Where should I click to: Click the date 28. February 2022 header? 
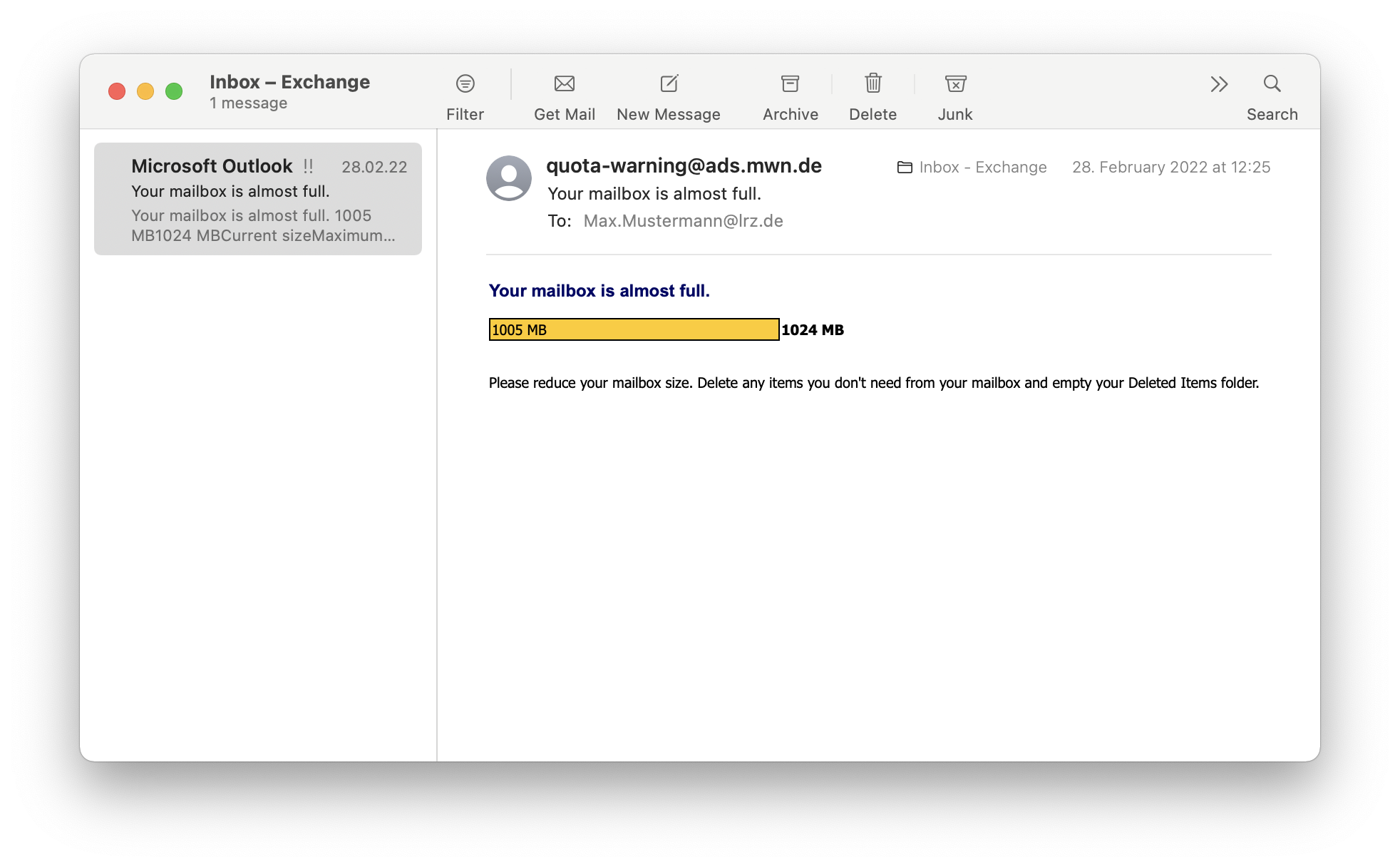(x=1171, y=167)
